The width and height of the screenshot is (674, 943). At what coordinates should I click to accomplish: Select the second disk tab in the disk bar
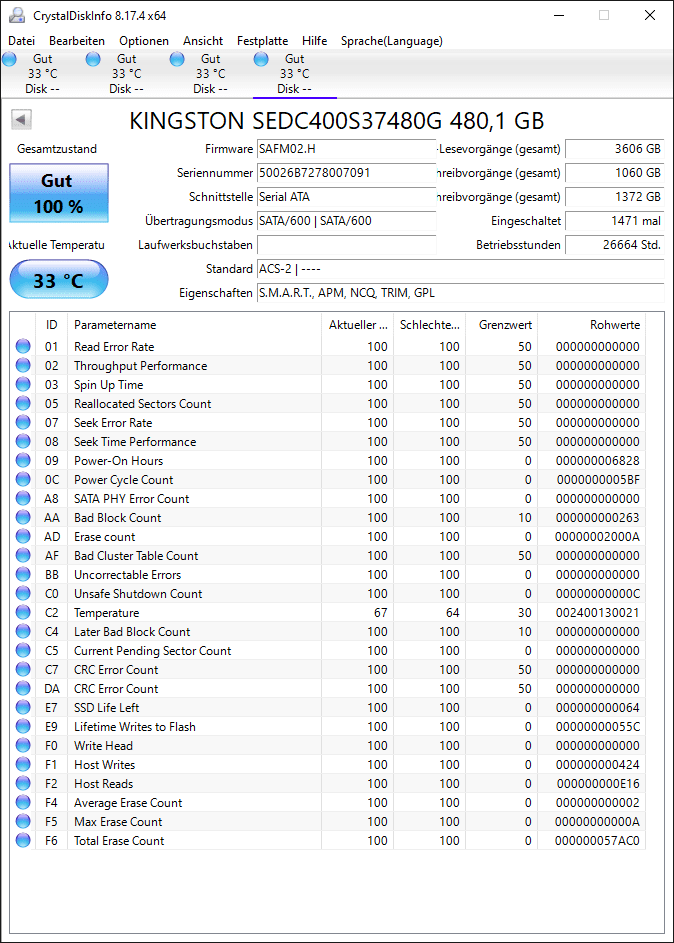(126, 73)
